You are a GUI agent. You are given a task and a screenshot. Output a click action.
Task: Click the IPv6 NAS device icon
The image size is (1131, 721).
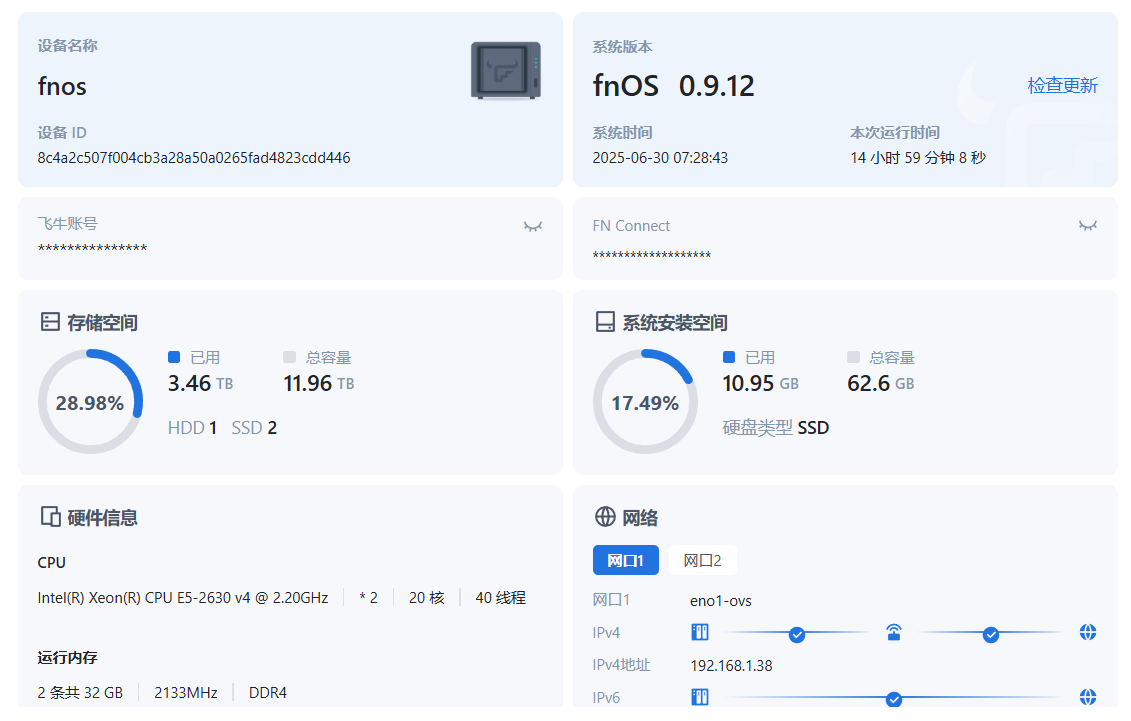(x=700, y=697)
